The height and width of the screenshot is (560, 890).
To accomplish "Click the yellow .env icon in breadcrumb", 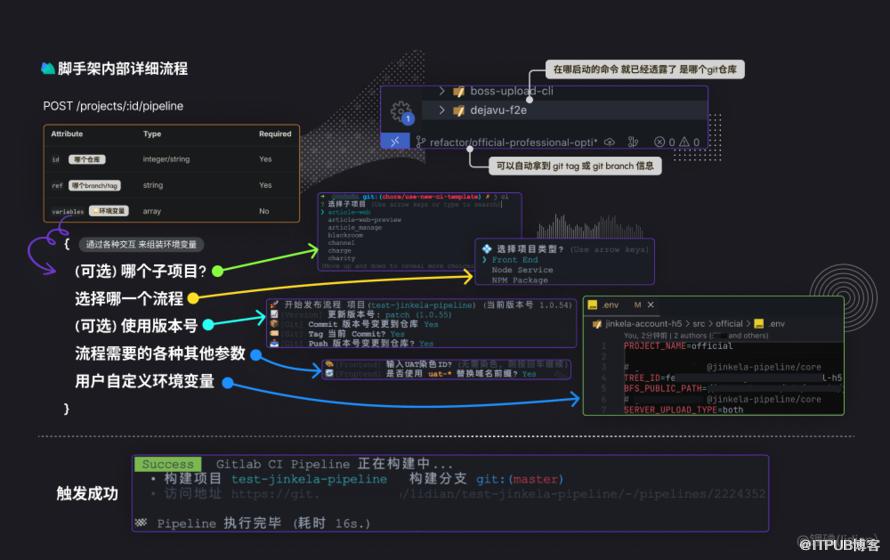I will click(x=759, y=323).
